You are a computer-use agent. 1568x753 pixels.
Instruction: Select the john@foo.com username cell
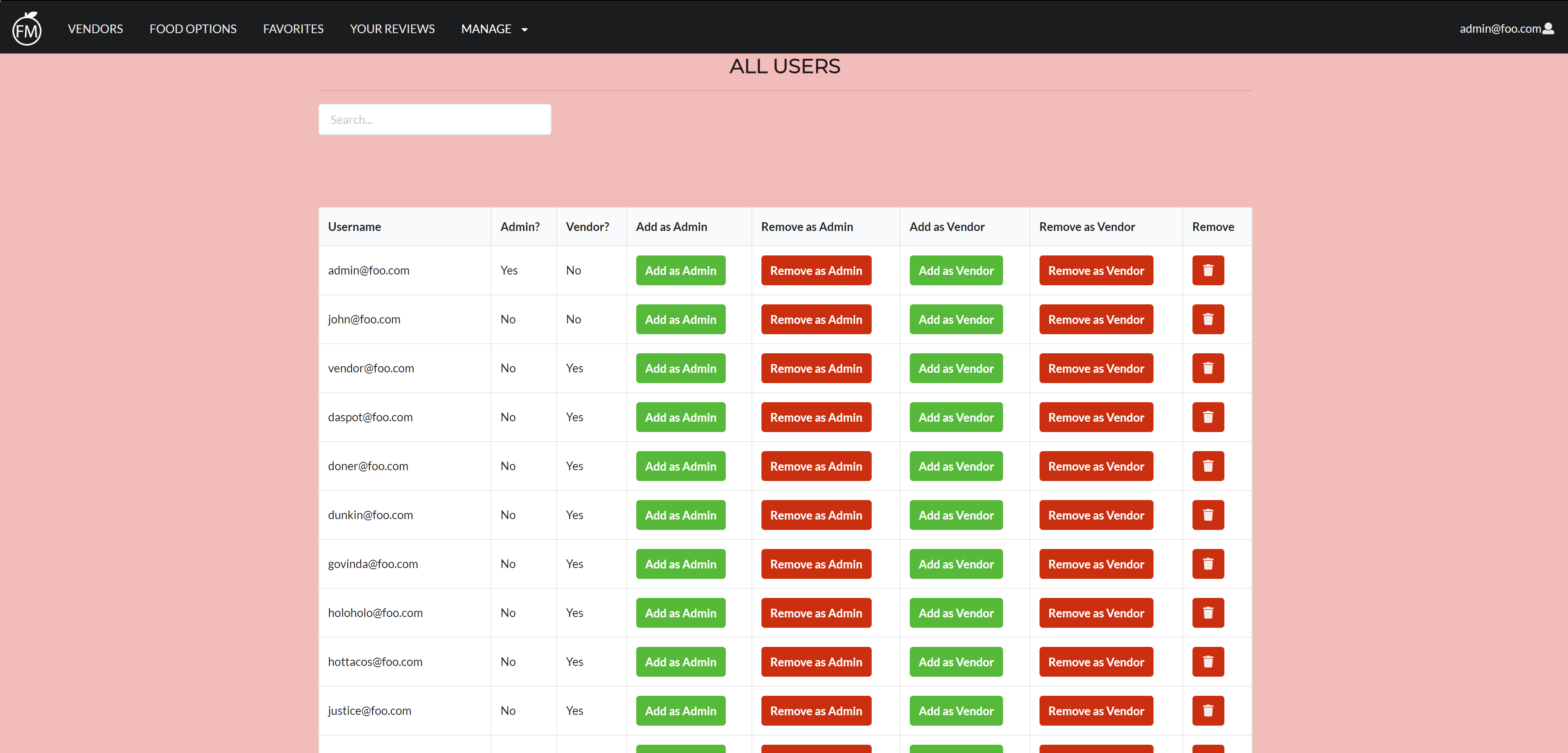(x=405, y=320)
